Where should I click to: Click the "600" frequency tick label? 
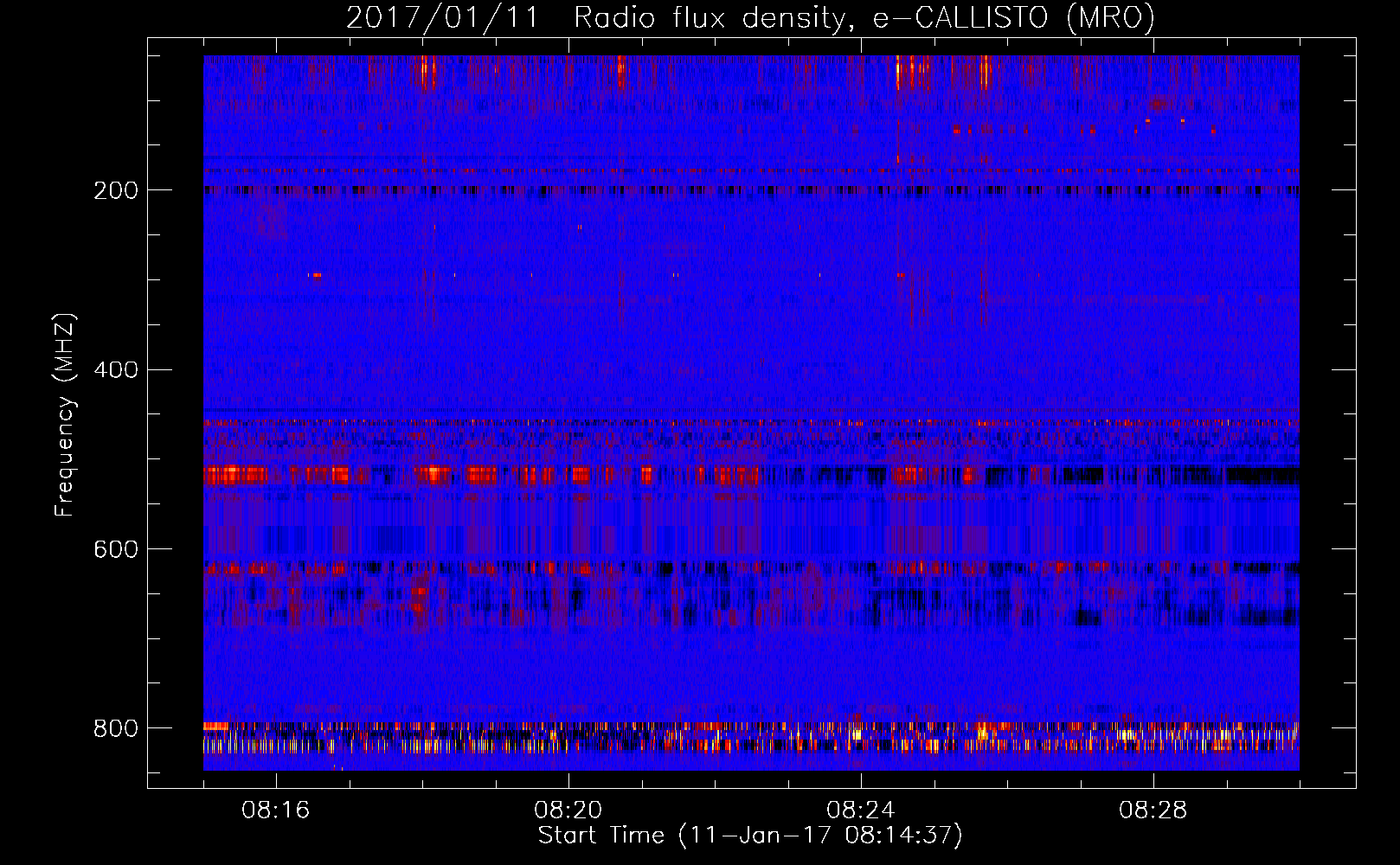pos(116,550)
